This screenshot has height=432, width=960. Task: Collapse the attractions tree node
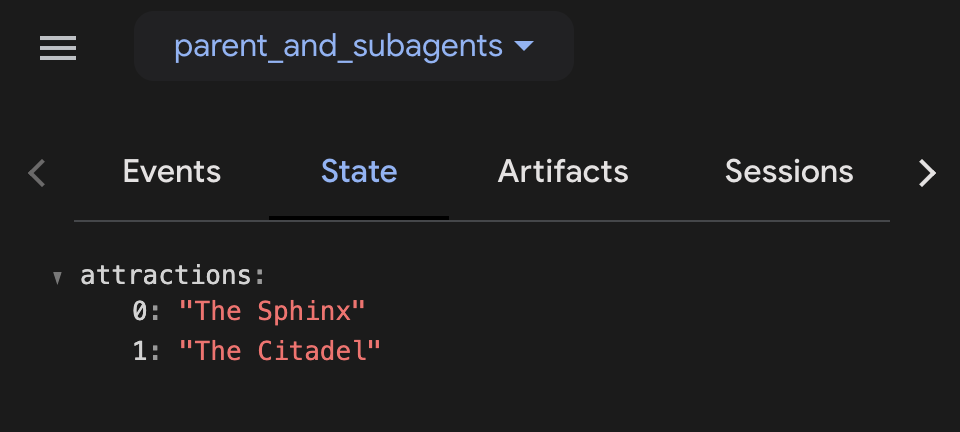point(58,277)
